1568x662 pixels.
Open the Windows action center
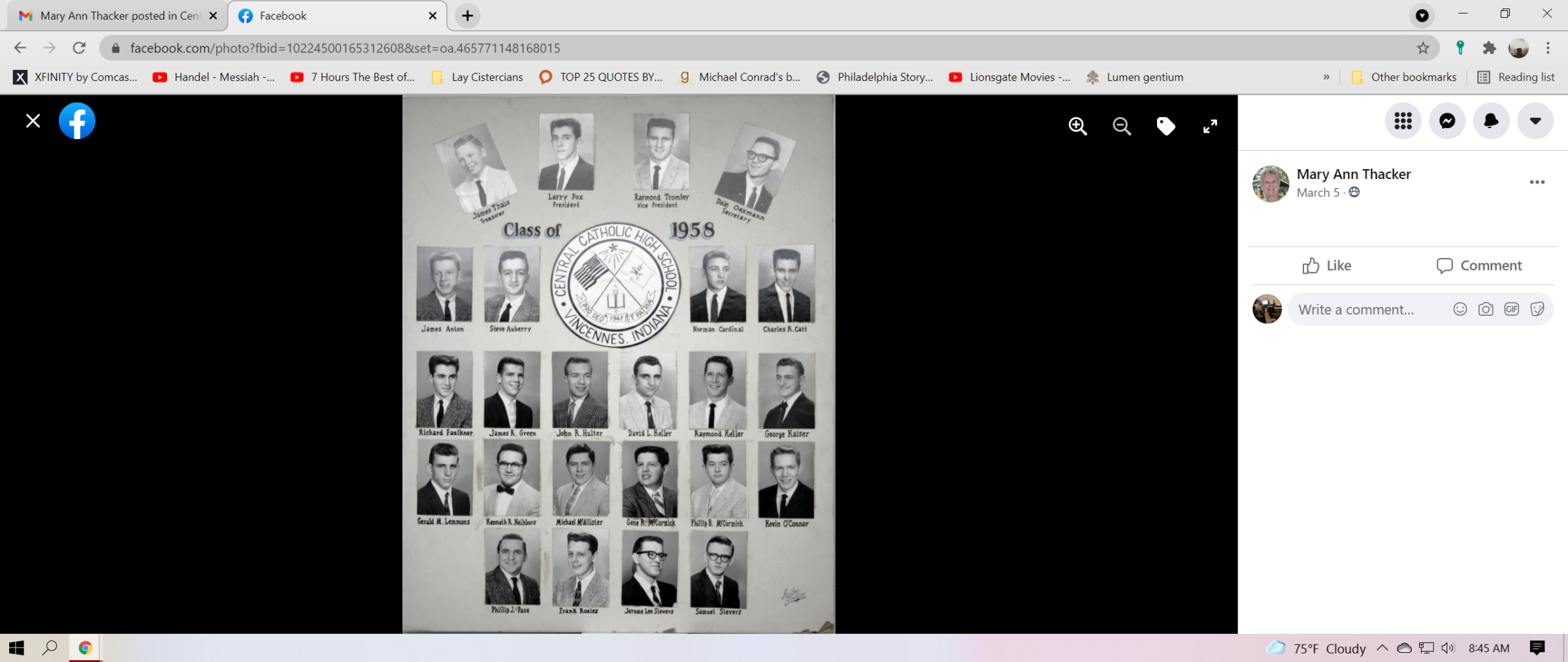click(1537, 648)
